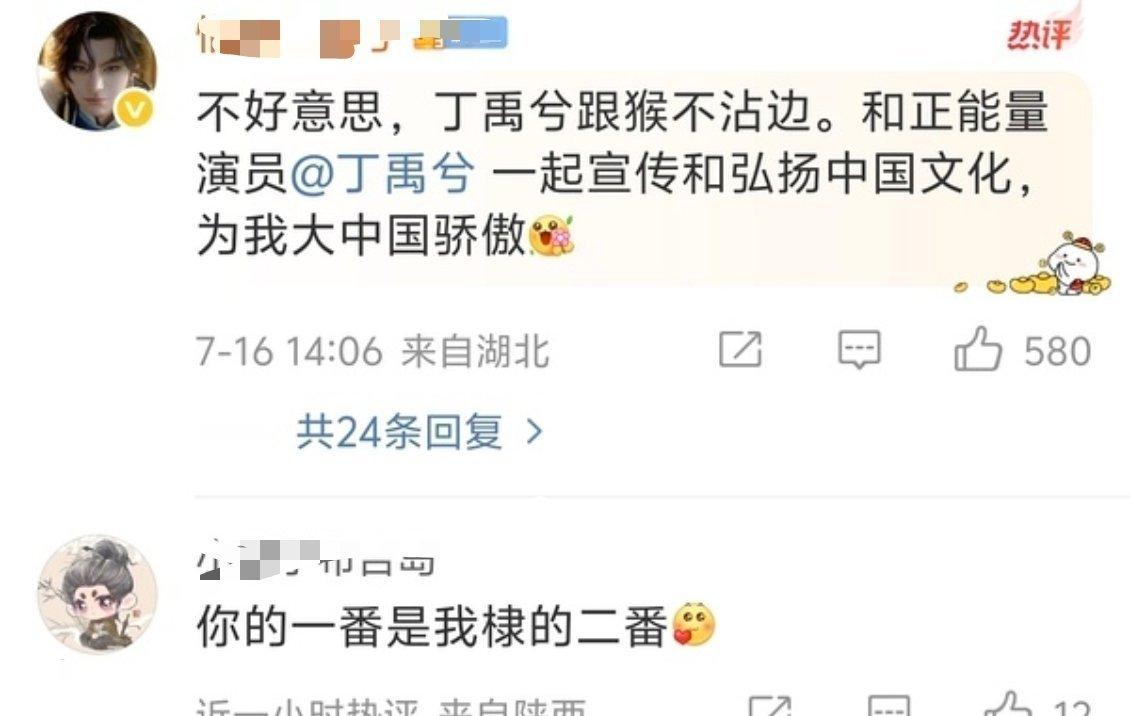The height and width of the screenshot is (716, 1130).
Task: Tap the comment text 你的一番是我棣的二番
Action: (x=432, y=625)
